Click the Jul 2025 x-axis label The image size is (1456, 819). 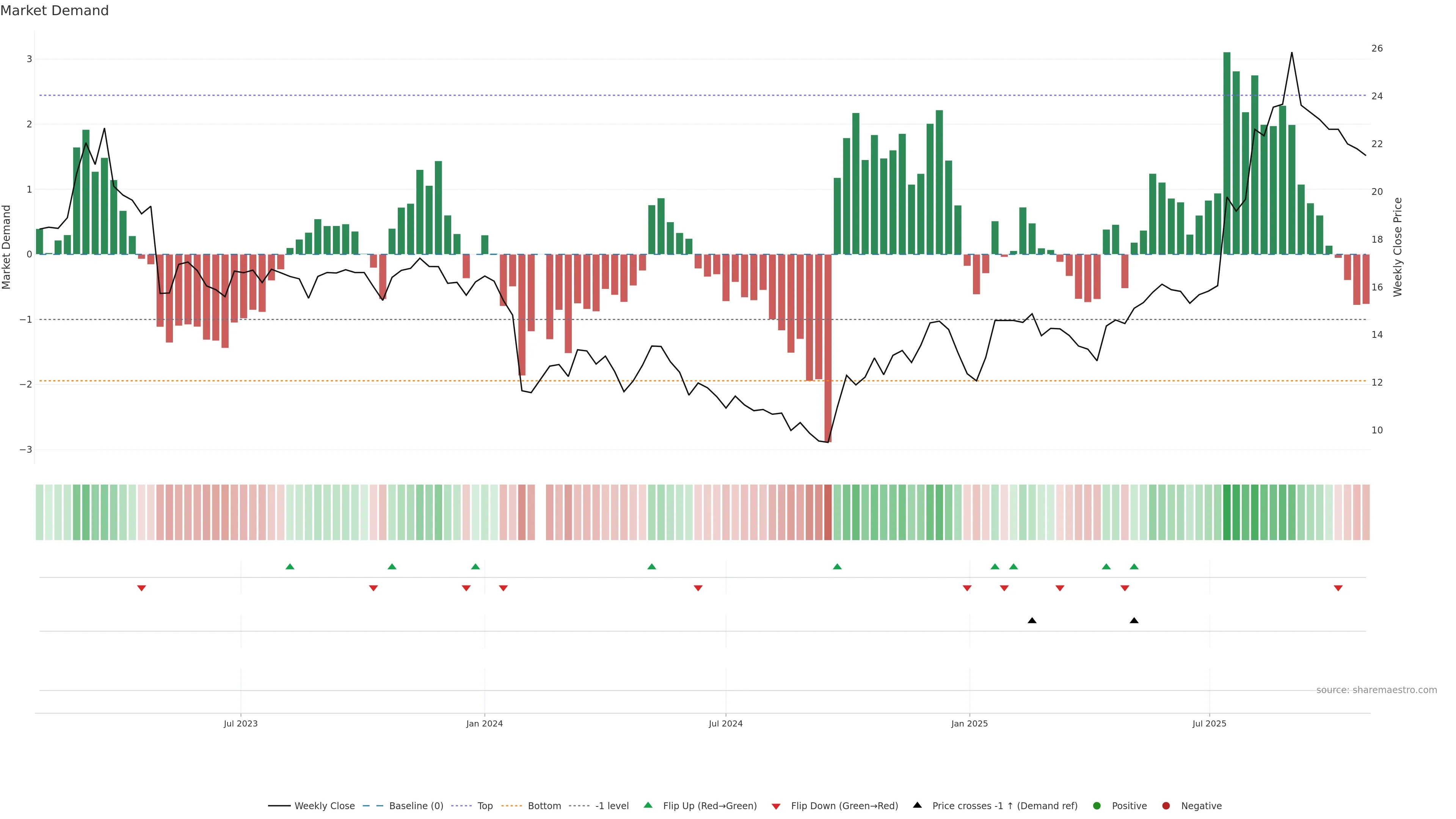point(1209,723)
